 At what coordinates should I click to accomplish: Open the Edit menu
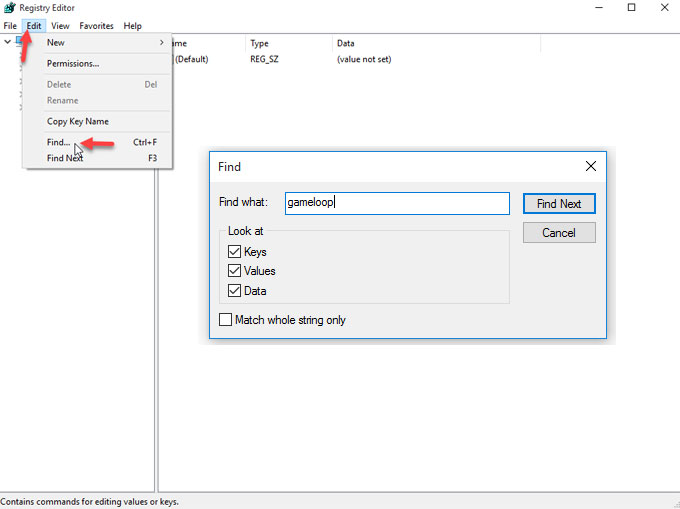click(x=34, y=26)
